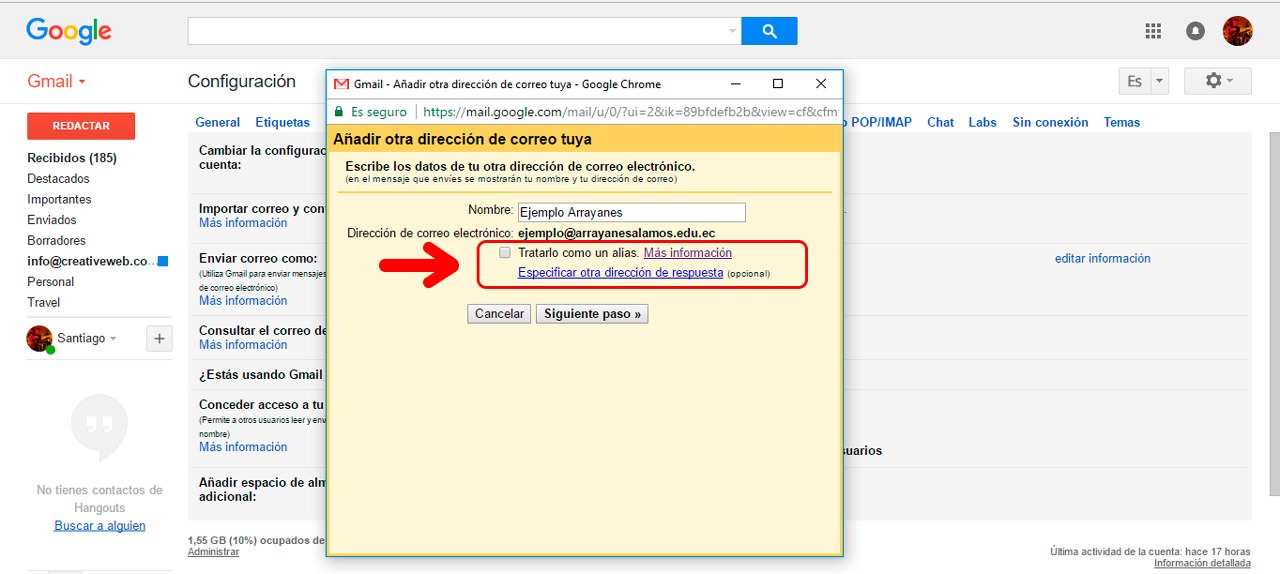This screenshot has height=574, width=1280.
Task: Click the Configuración page heading
Action: pos(242,81)
